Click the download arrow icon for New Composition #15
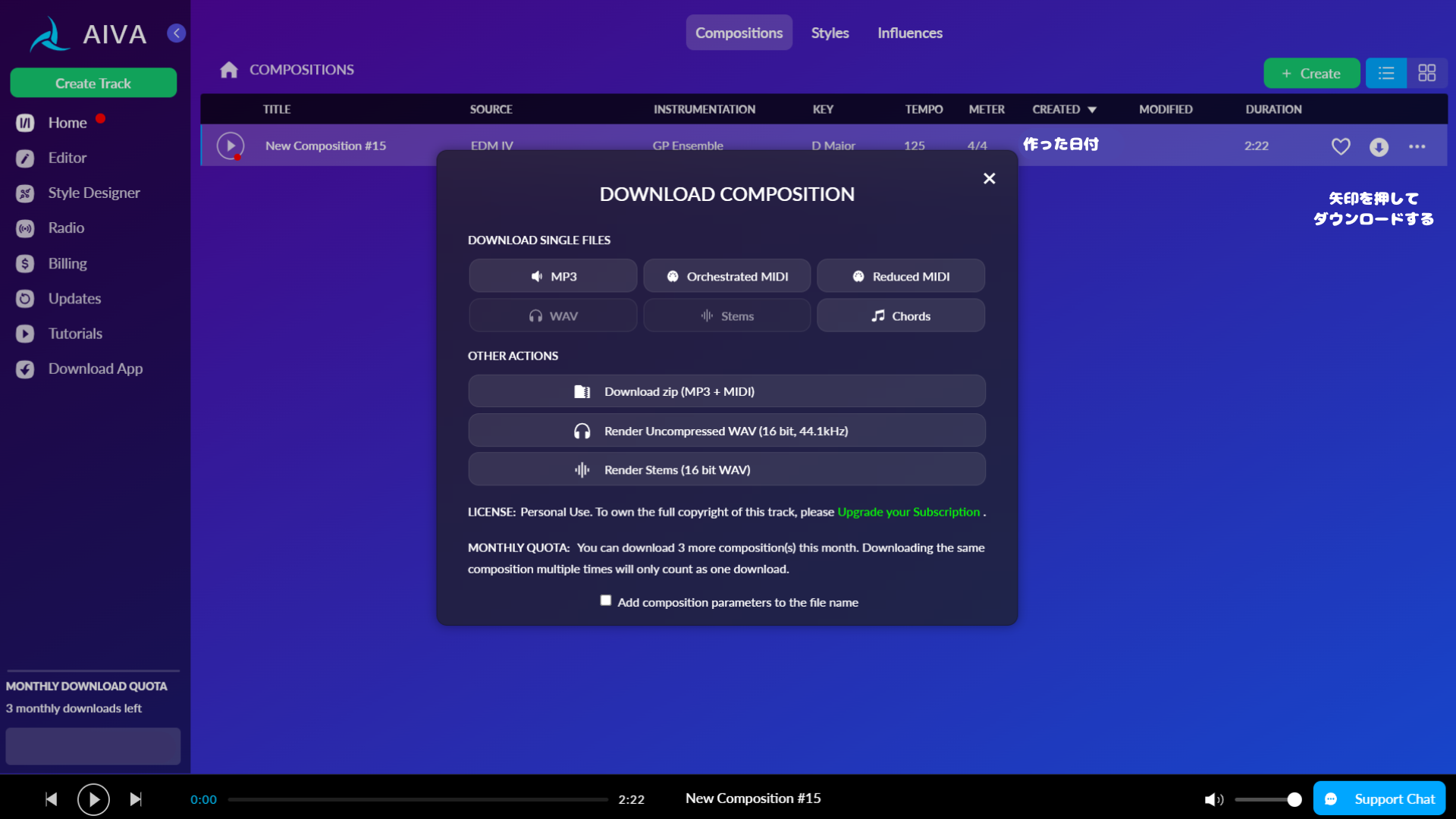 [1379, 146]
